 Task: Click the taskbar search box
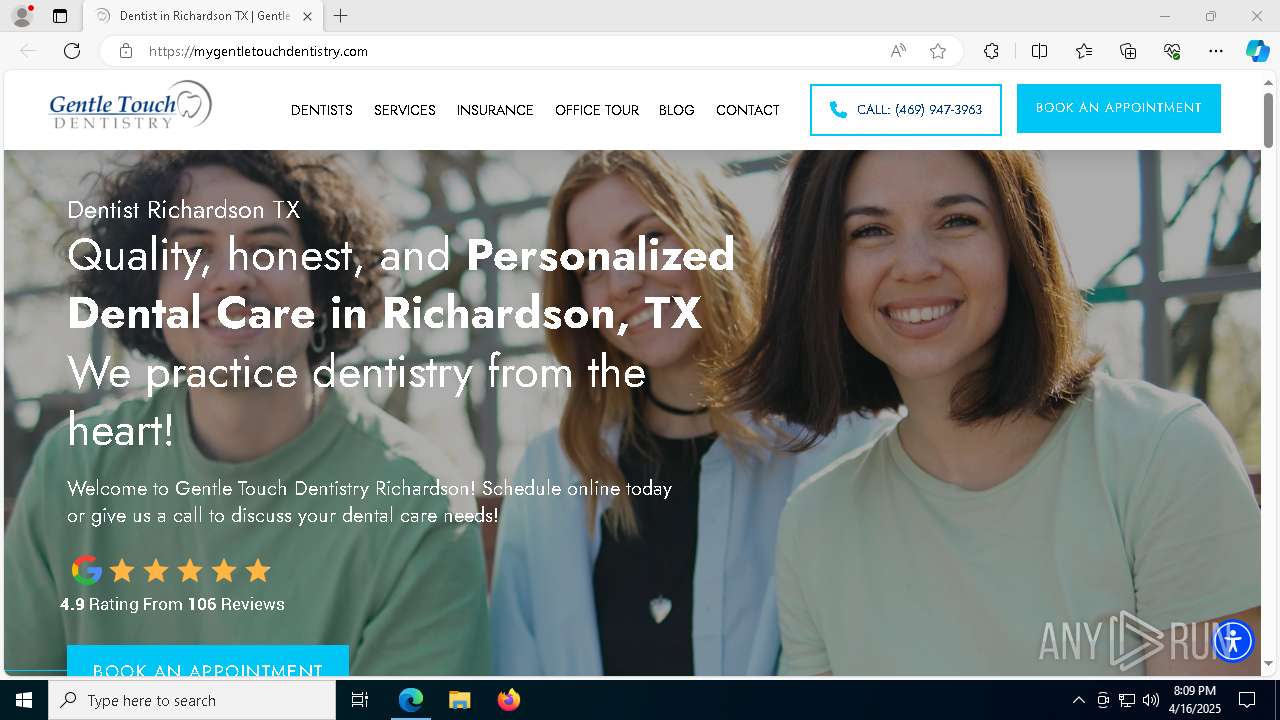tap(192, 700)
